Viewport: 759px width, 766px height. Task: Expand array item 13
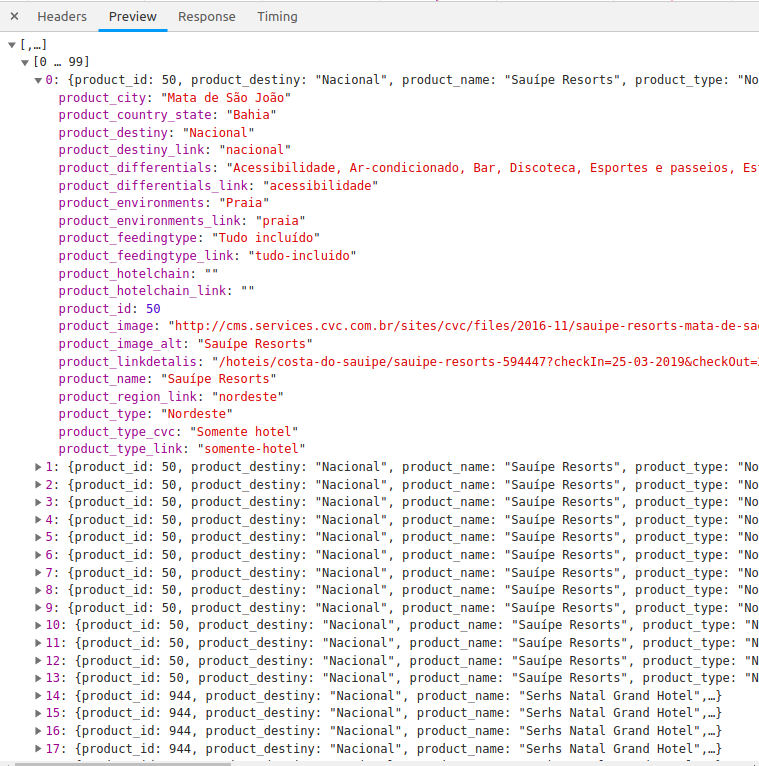coord(38,678)
